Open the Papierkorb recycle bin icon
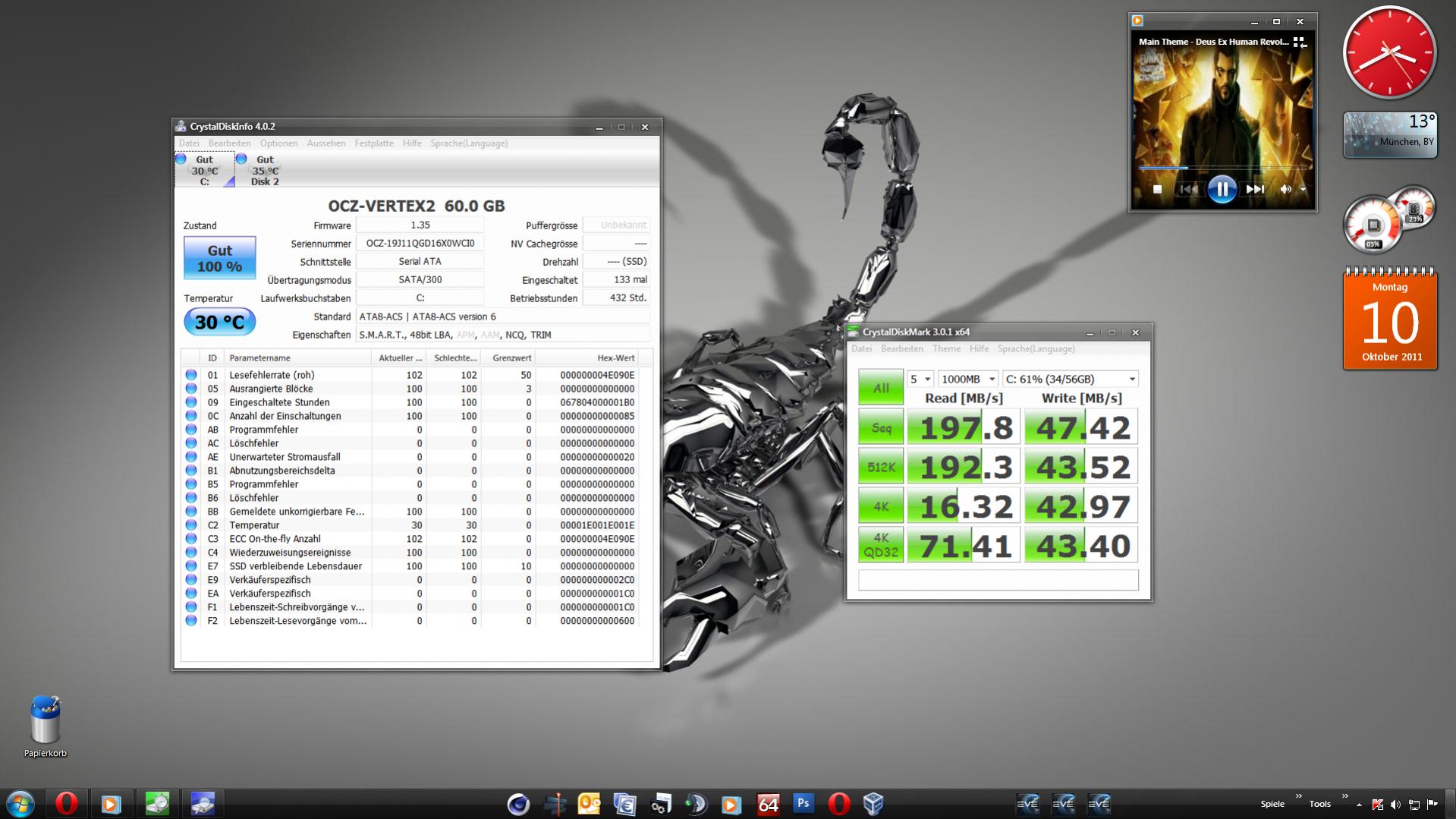Viewport: 1456px width, 819px height. pos(46,726)
